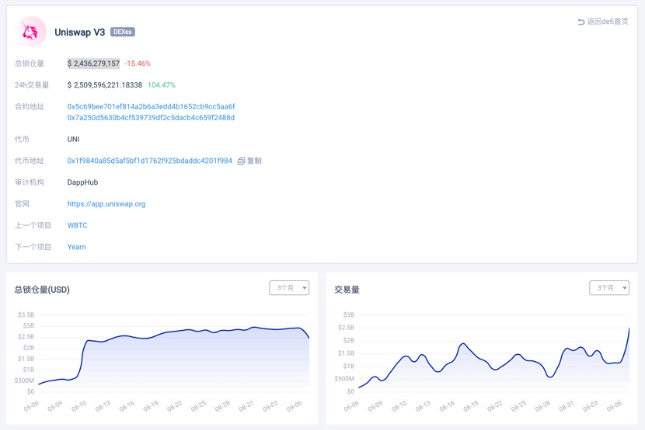
Task: Click 返回defi首页 link text
Action: (x=608, y=22)
